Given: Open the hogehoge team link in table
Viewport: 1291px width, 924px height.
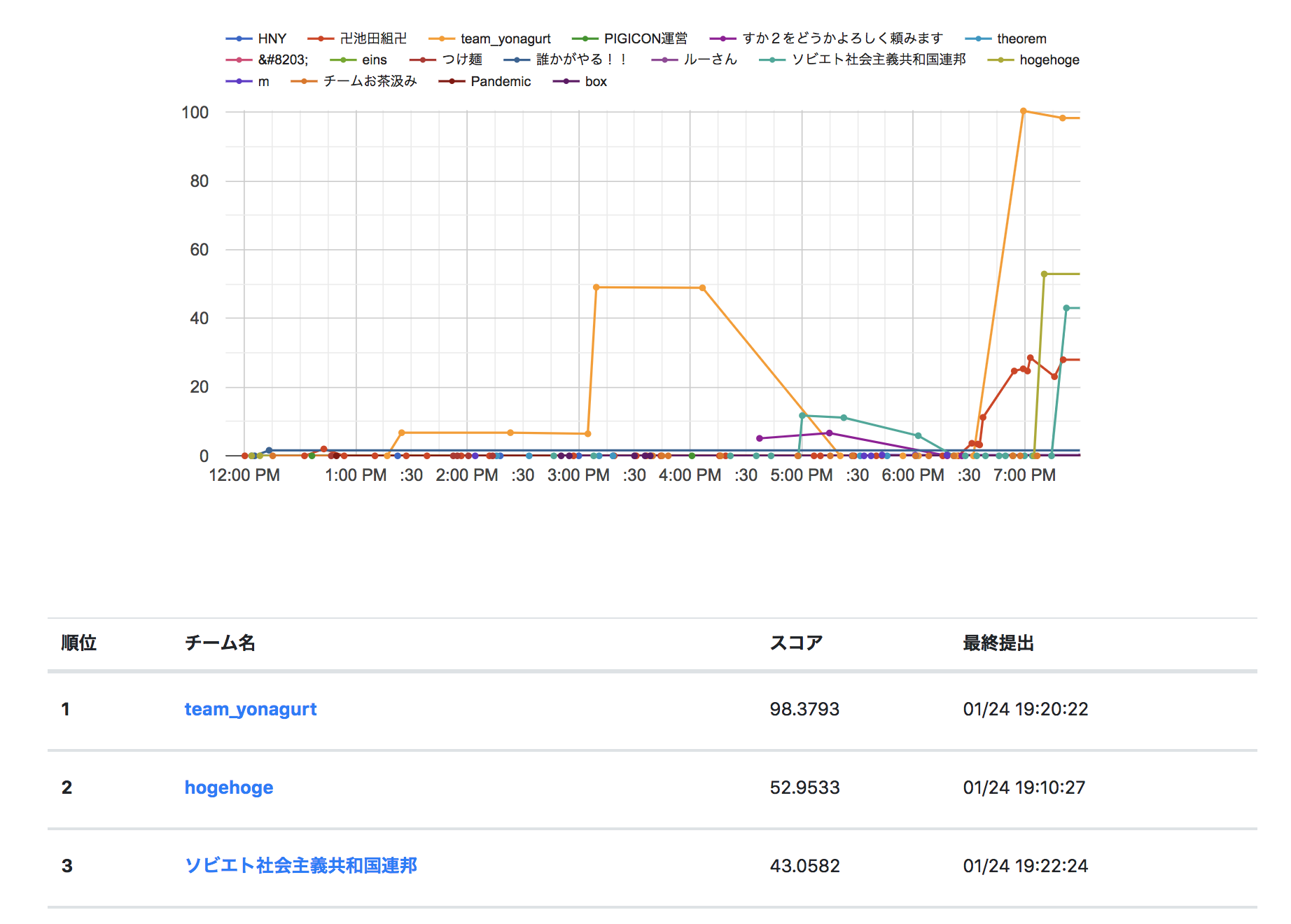Looking at the screenshot, I should click(228, 787).
